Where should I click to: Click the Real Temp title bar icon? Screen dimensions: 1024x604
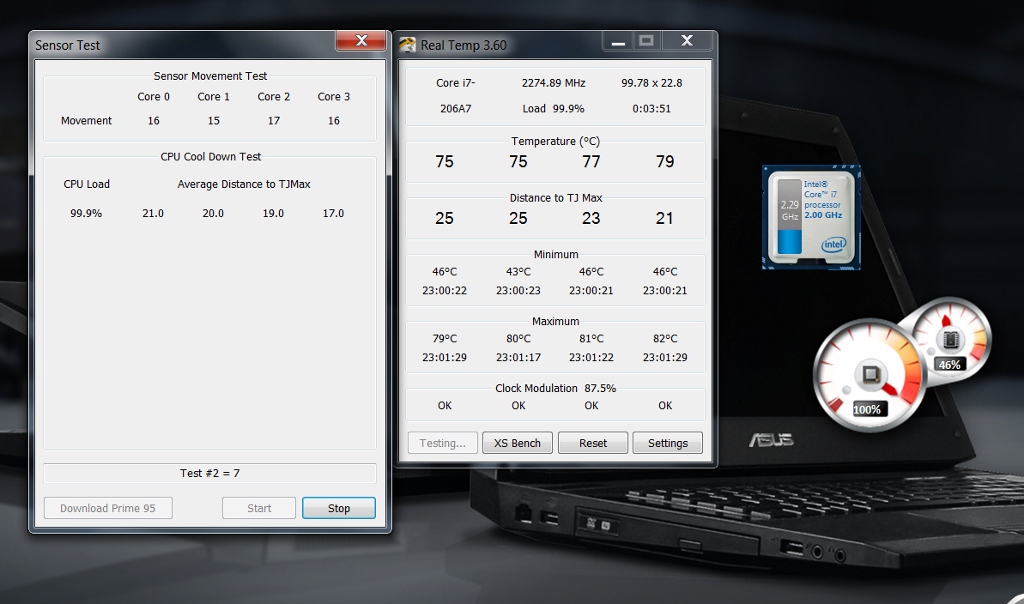pyautogui.click(x=408, y=44)
